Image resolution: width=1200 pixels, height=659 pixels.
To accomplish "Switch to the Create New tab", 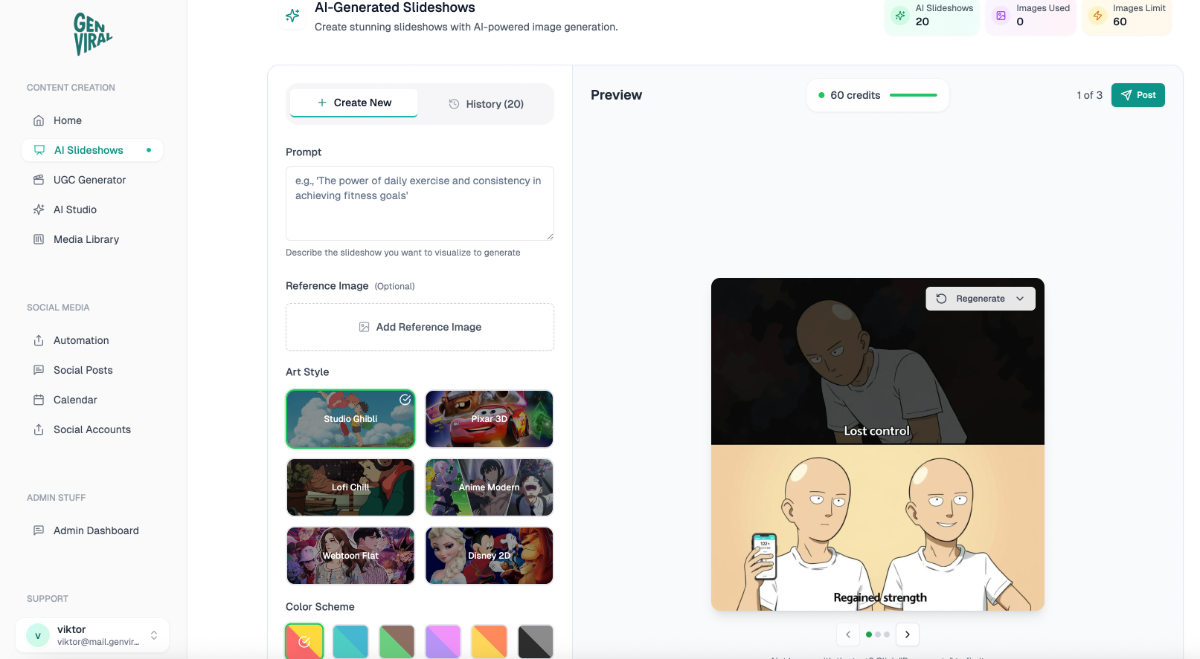I will (353, 103).
